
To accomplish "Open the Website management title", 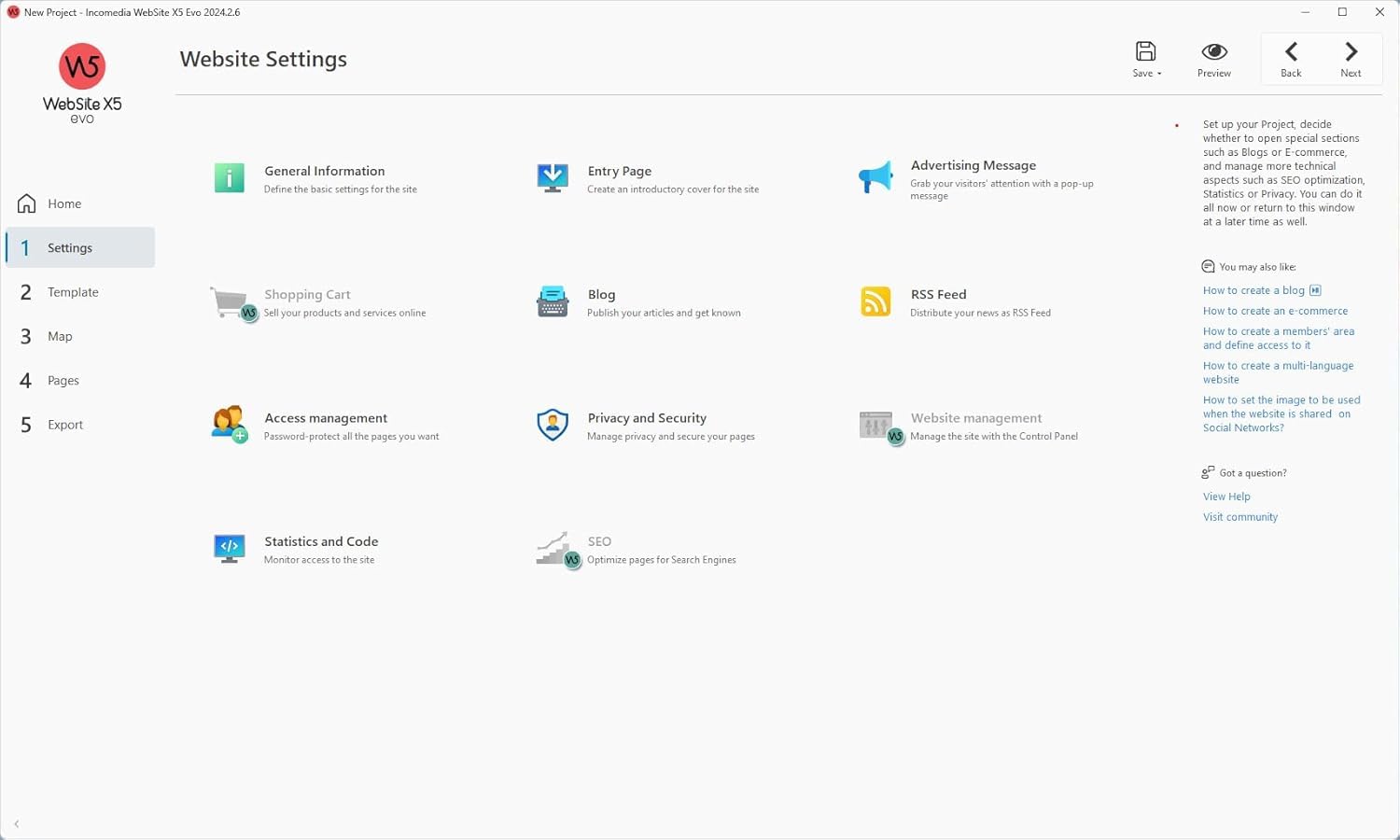I will click(x=976, y=418).
